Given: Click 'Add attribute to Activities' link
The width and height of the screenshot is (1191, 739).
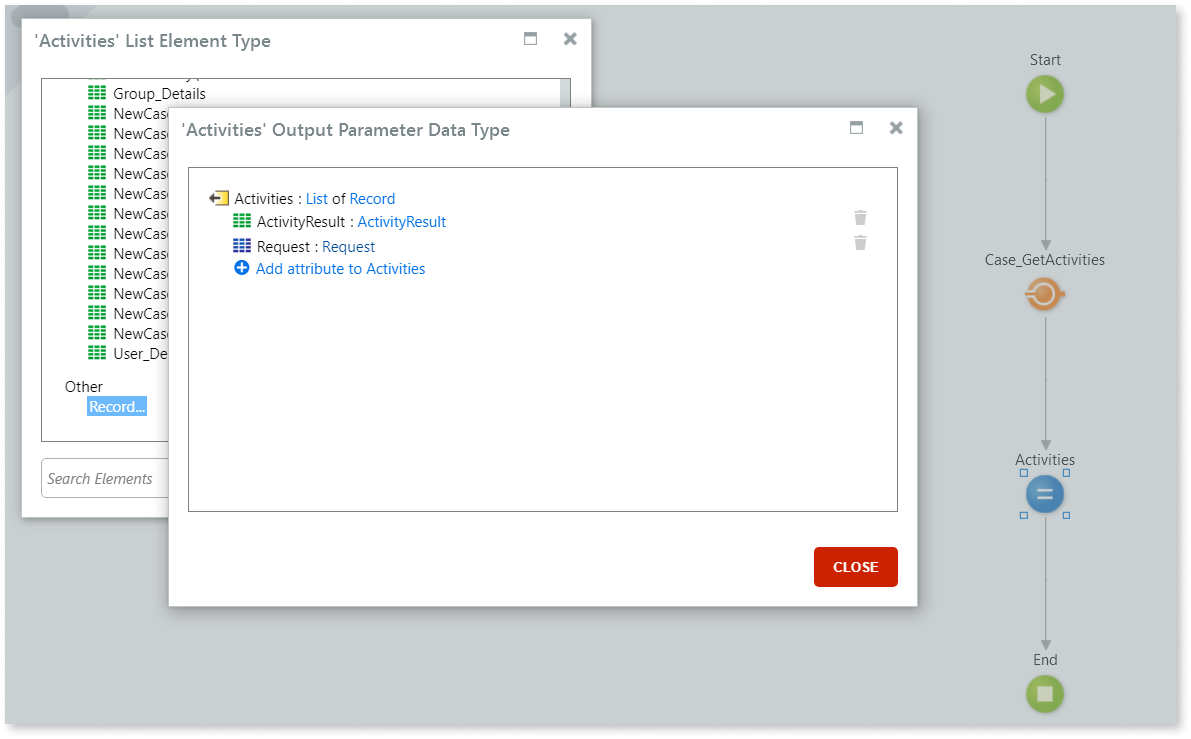Looking at the screenshot, I should click(340, 269).
